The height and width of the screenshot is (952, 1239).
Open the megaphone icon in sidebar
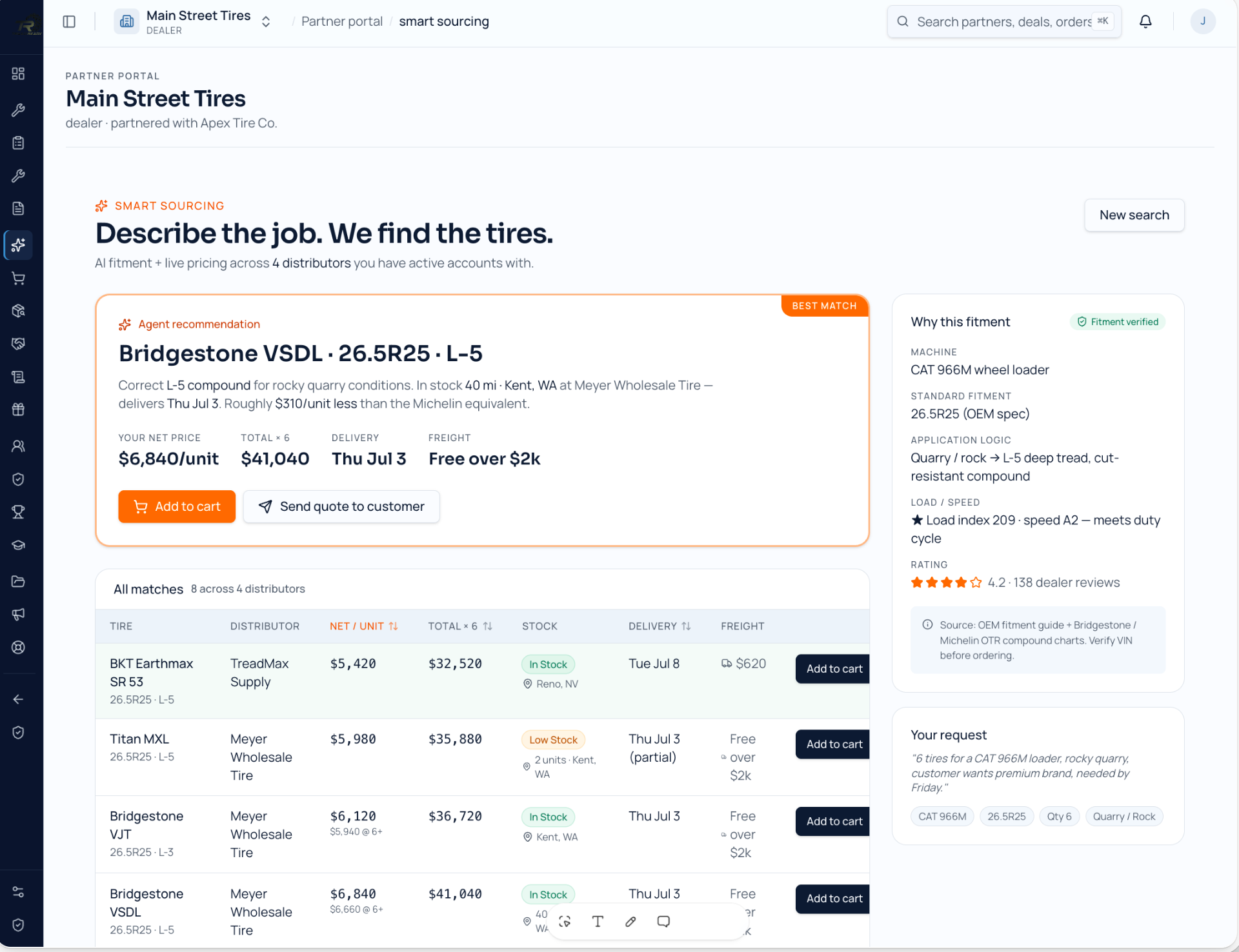click(18, 614)
